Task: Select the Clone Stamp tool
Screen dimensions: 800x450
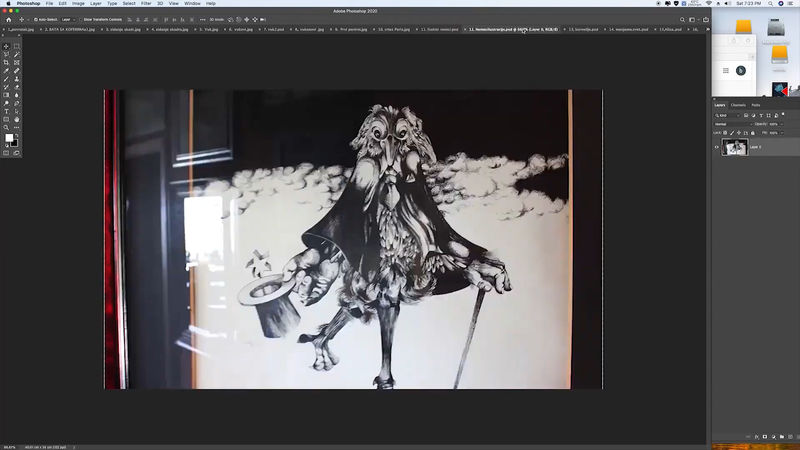Action: coord(17,79)
